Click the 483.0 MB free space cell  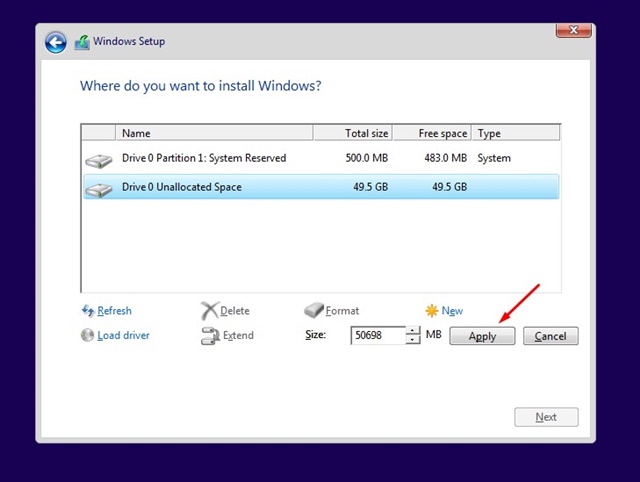tap(445, 158)
